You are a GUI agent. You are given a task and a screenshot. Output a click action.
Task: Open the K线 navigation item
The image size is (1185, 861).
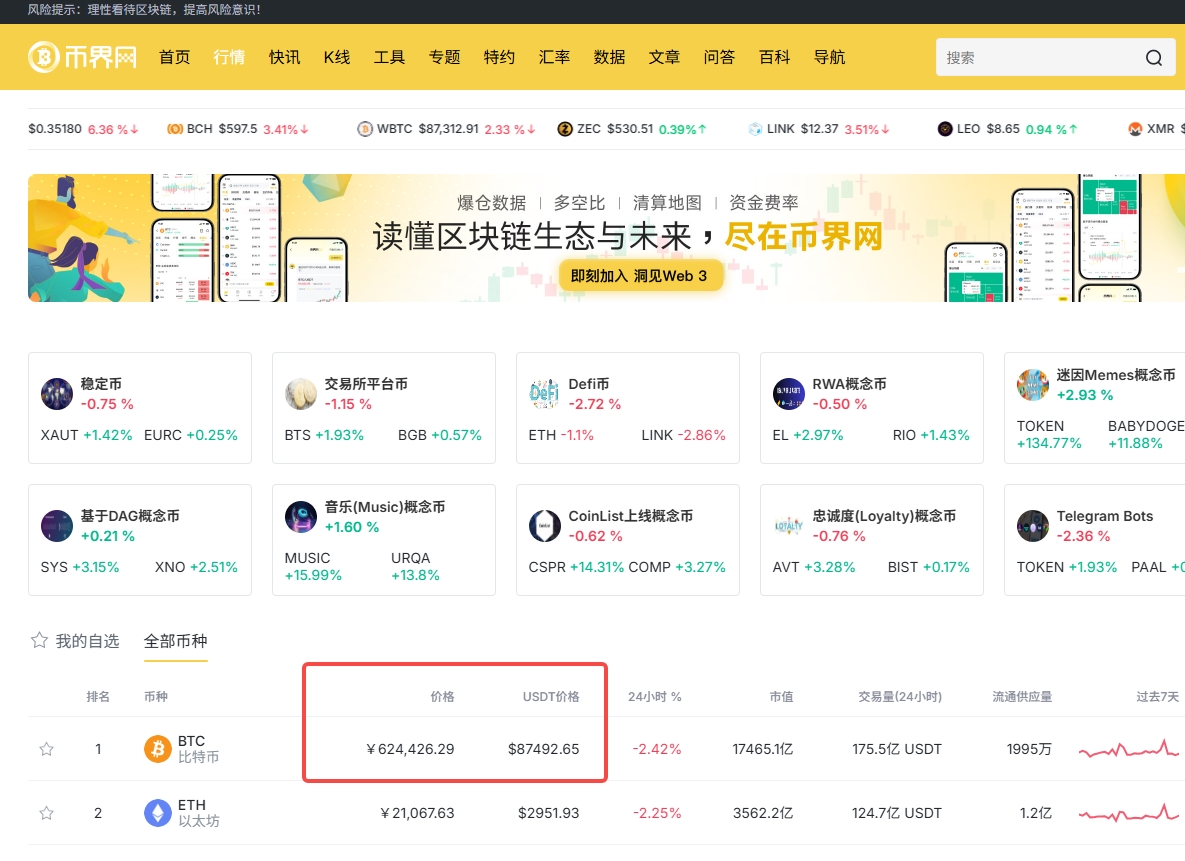(x=337, y=57)
